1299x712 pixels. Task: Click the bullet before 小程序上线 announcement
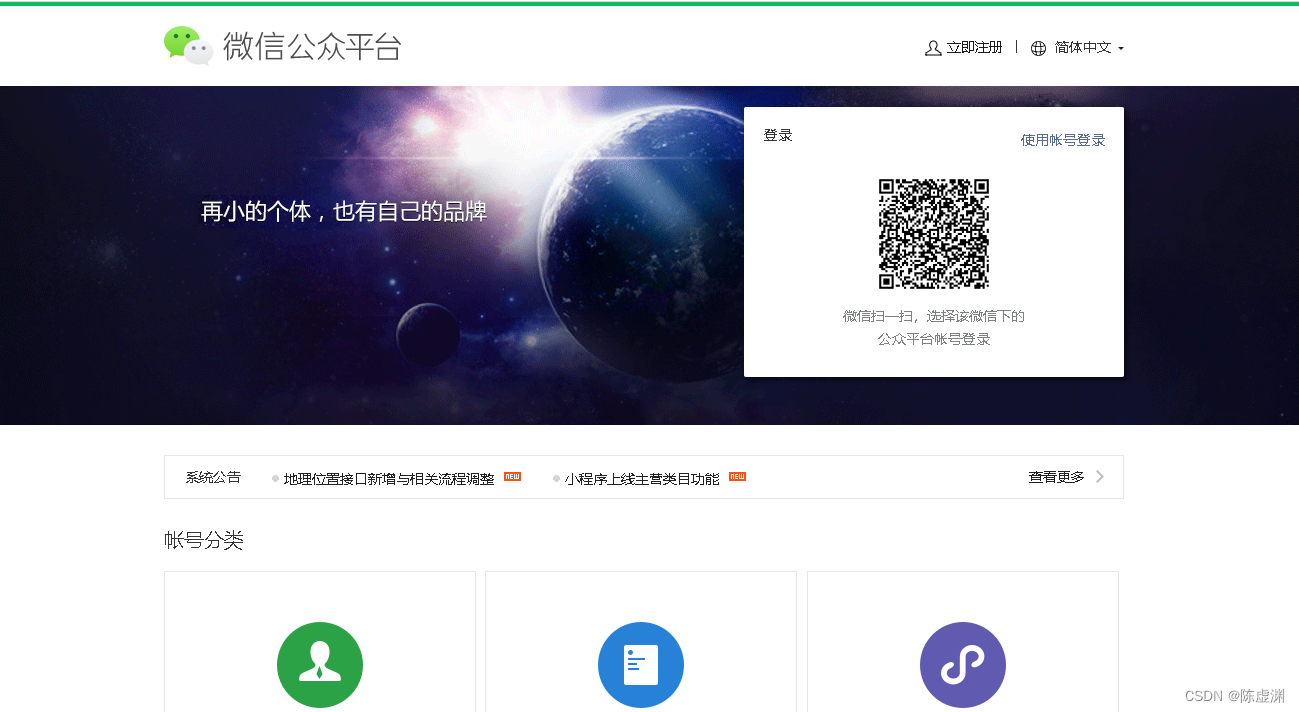[556, 478]
